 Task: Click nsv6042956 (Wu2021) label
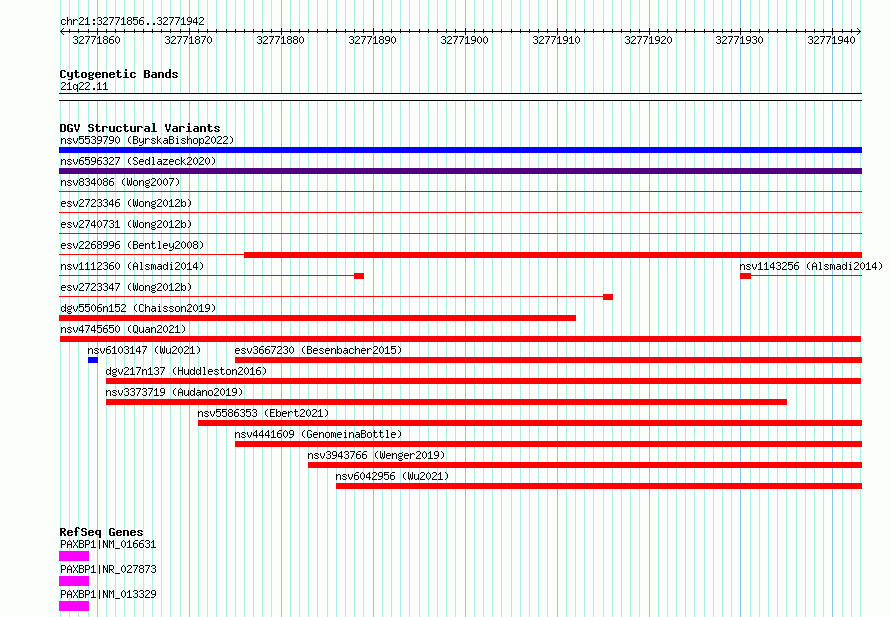[x=392, y=476]
